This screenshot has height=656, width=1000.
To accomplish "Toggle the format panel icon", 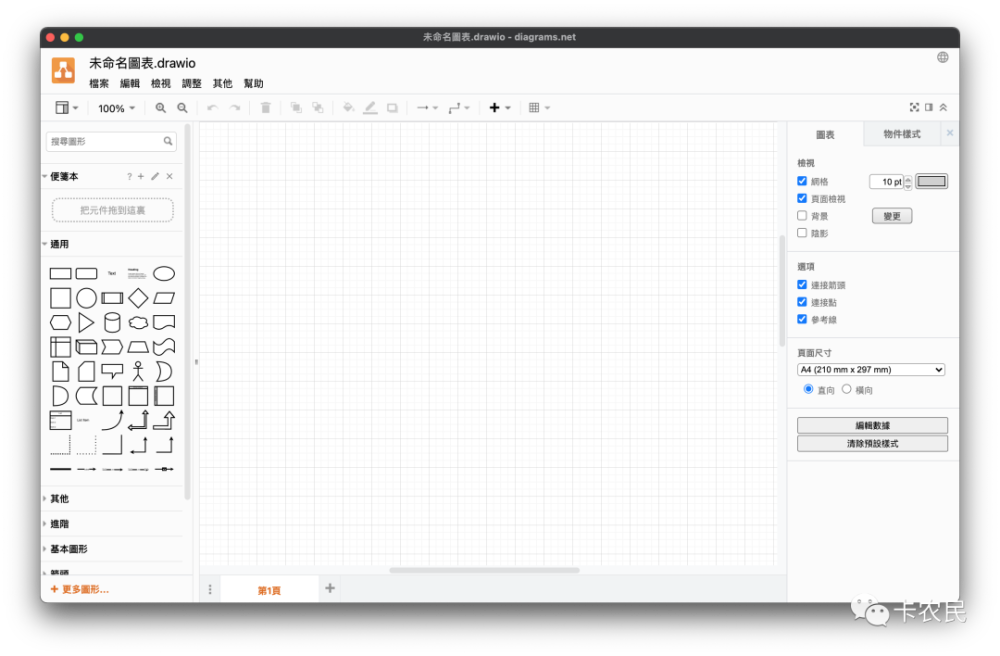I will (x=929, y=107).
